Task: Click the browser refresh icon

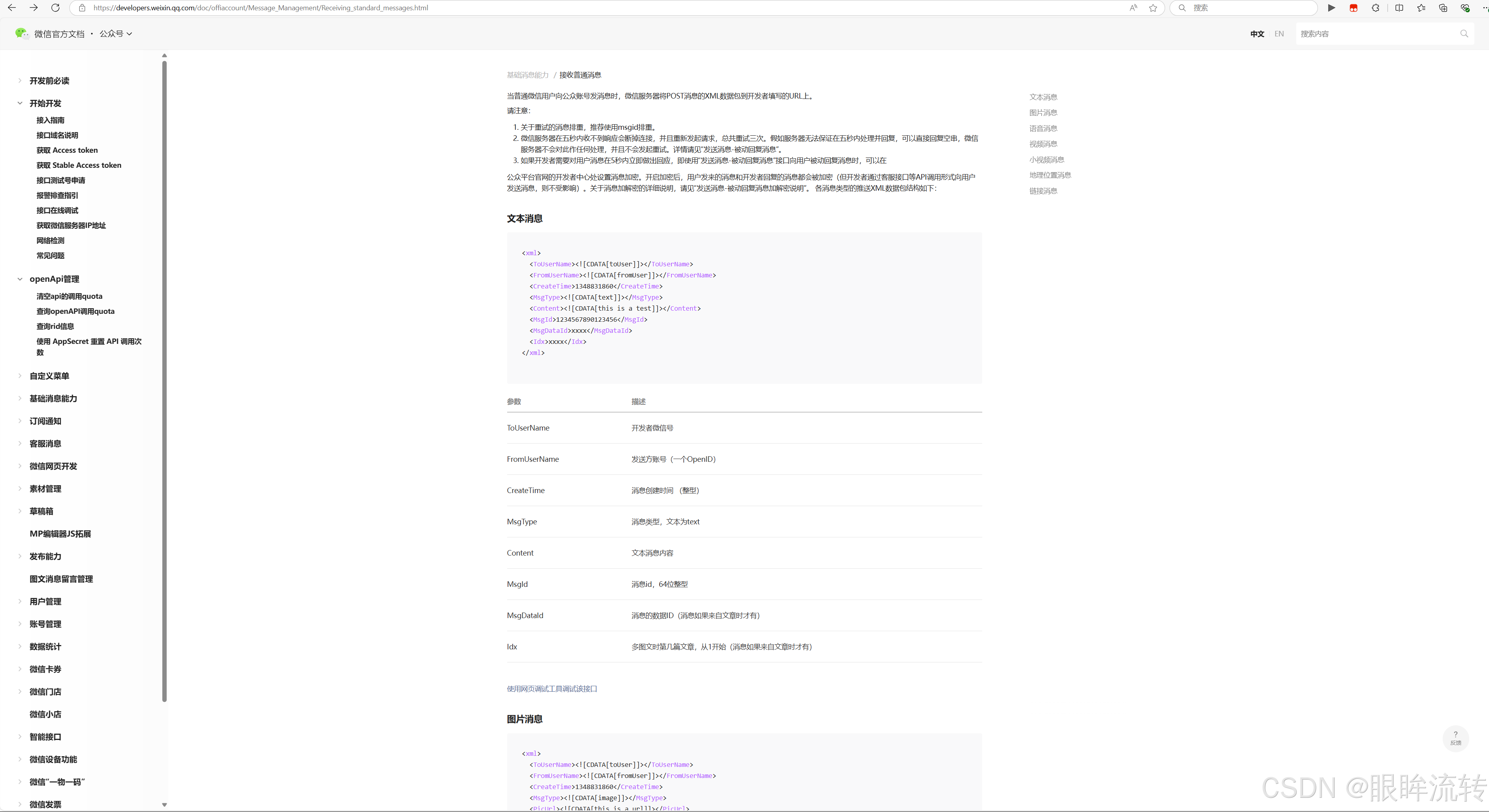Action: point(55,8)
